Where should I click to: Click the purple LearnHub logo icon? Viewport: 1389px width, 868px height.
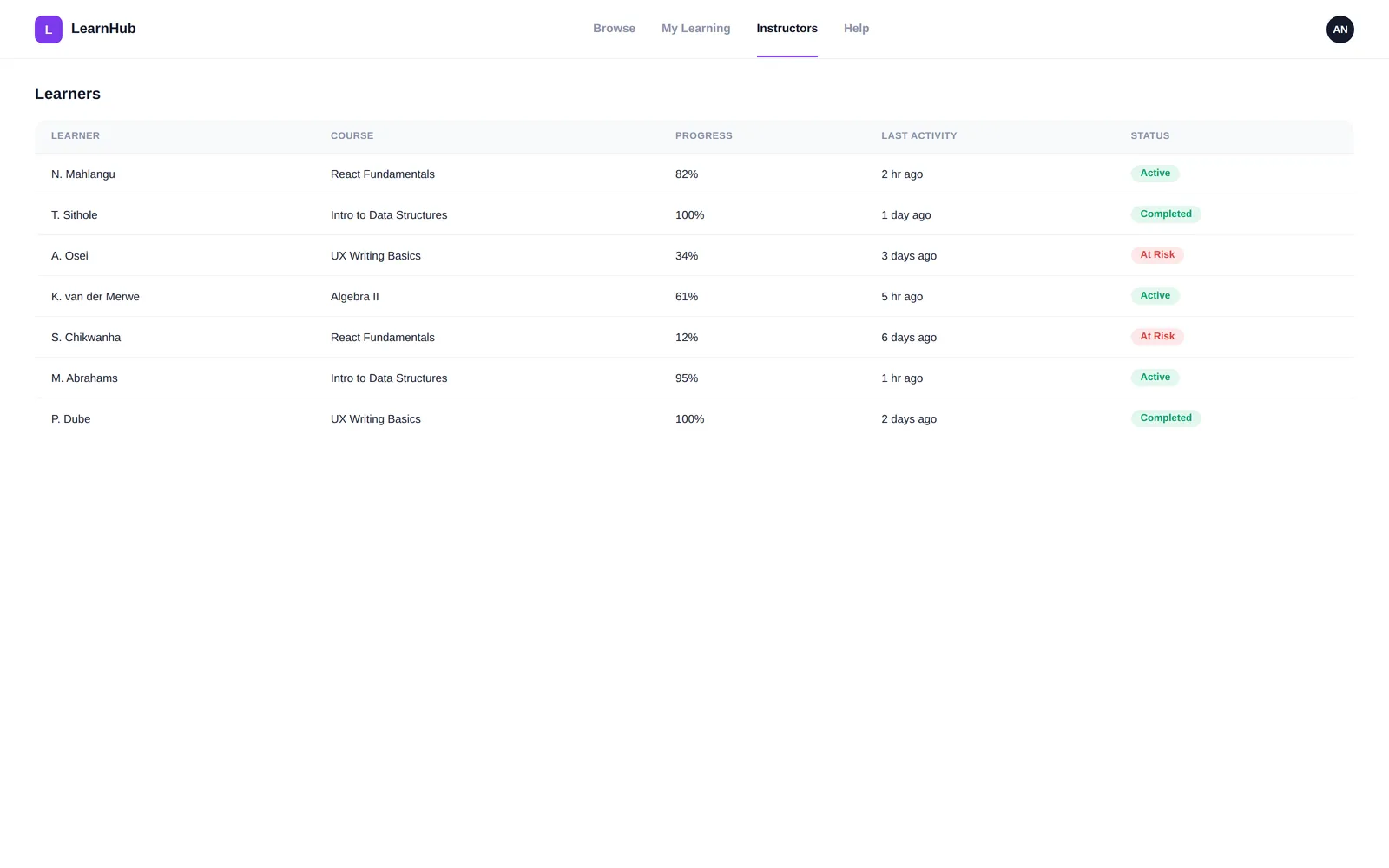[49, 30]
